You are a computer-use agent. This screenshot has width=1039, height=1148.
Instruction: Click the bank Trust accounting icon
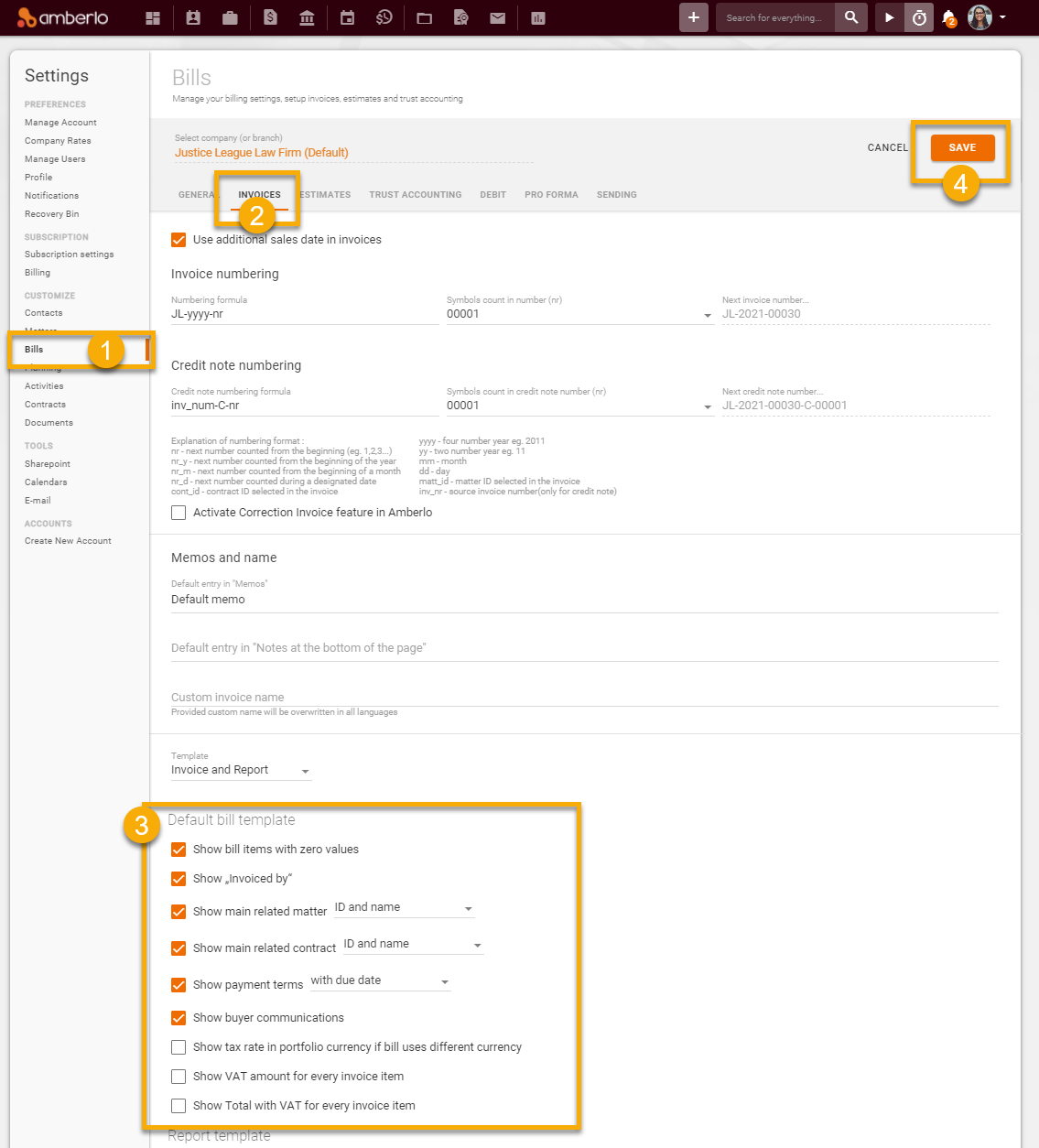pyautogui.click(x=307, y=16)
